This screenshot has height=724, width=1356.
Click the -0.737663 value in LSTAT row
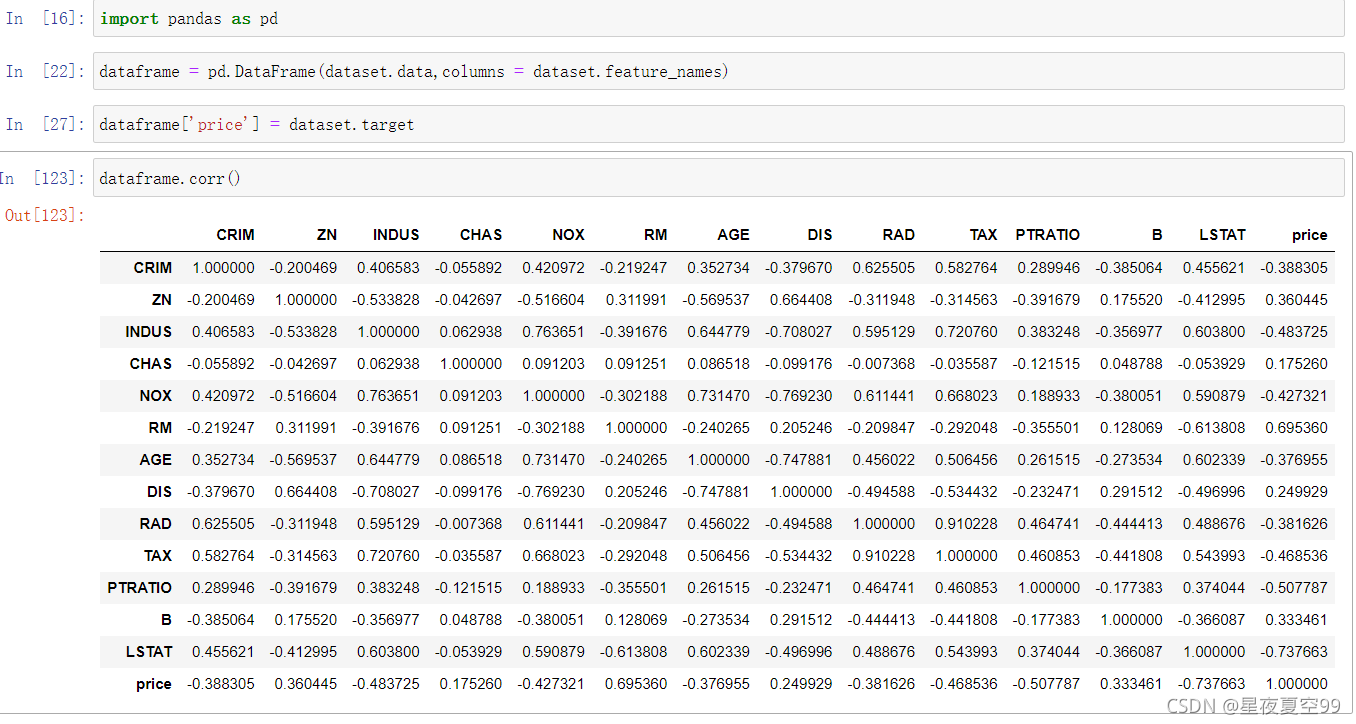(1294, 652)
